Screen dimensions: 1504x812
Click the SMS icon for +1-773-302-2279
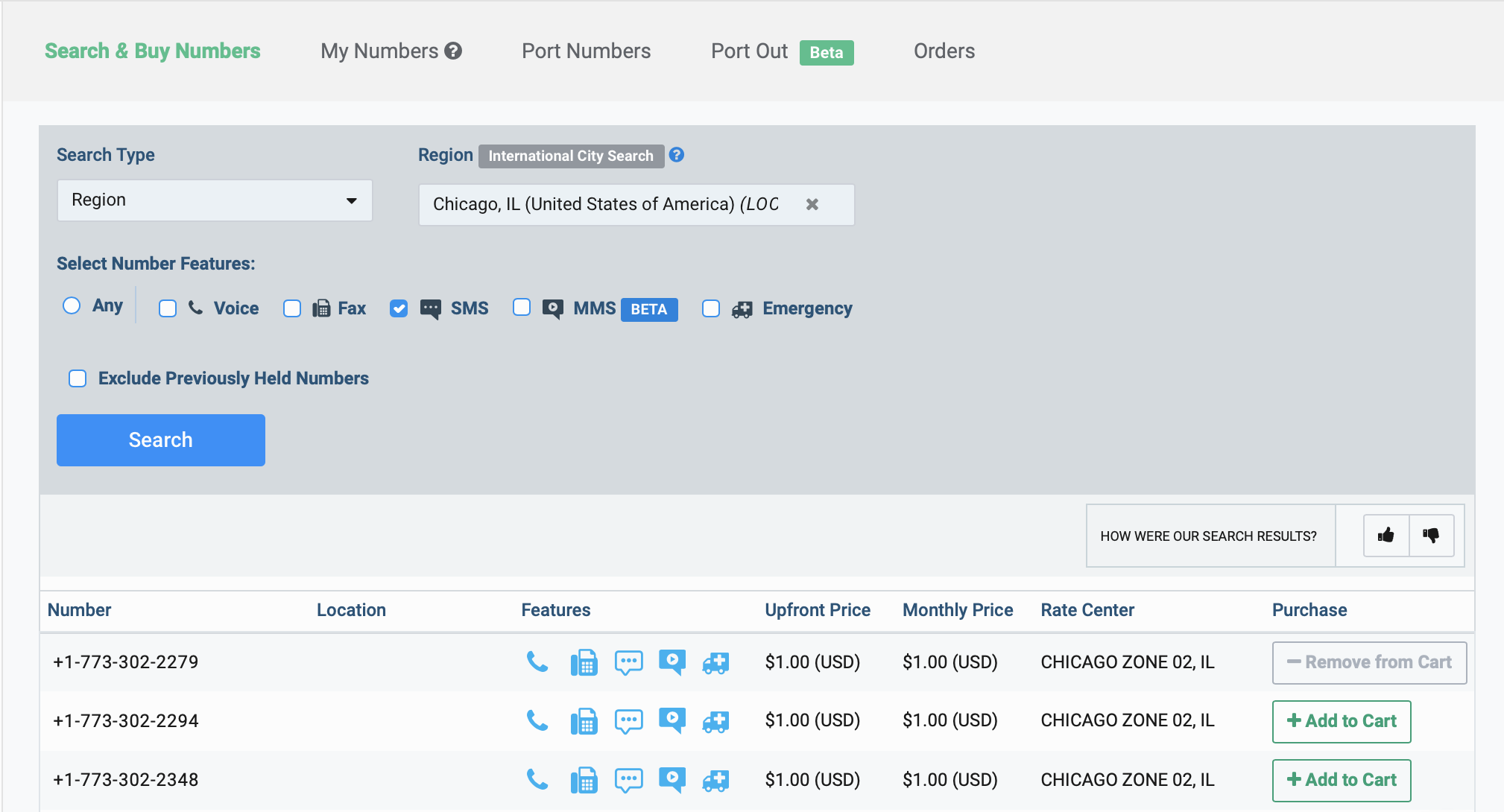(628, 662)
